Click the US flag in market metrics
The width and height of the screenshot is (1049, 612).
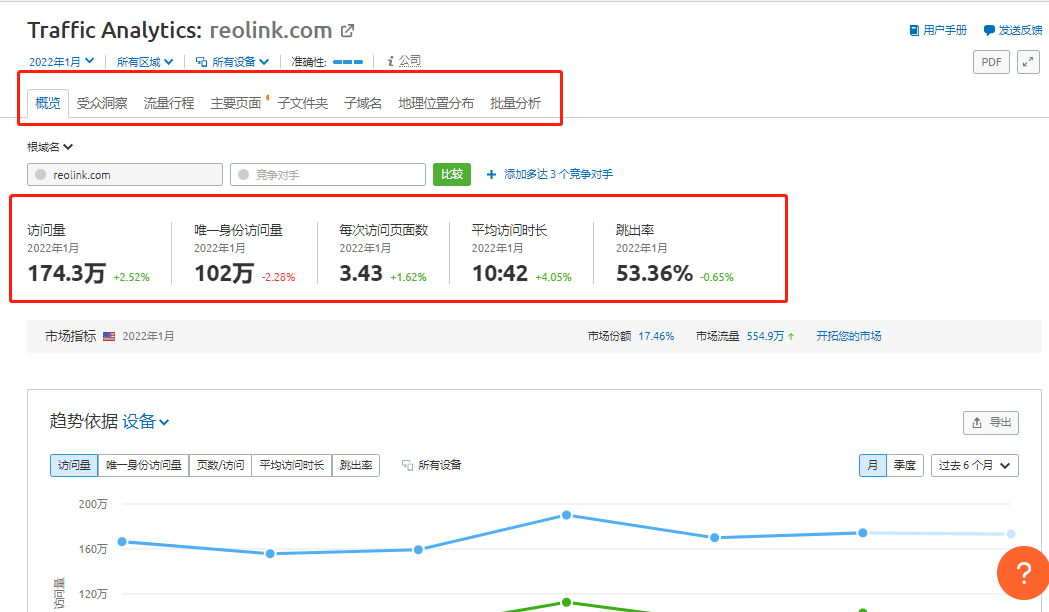109,336
